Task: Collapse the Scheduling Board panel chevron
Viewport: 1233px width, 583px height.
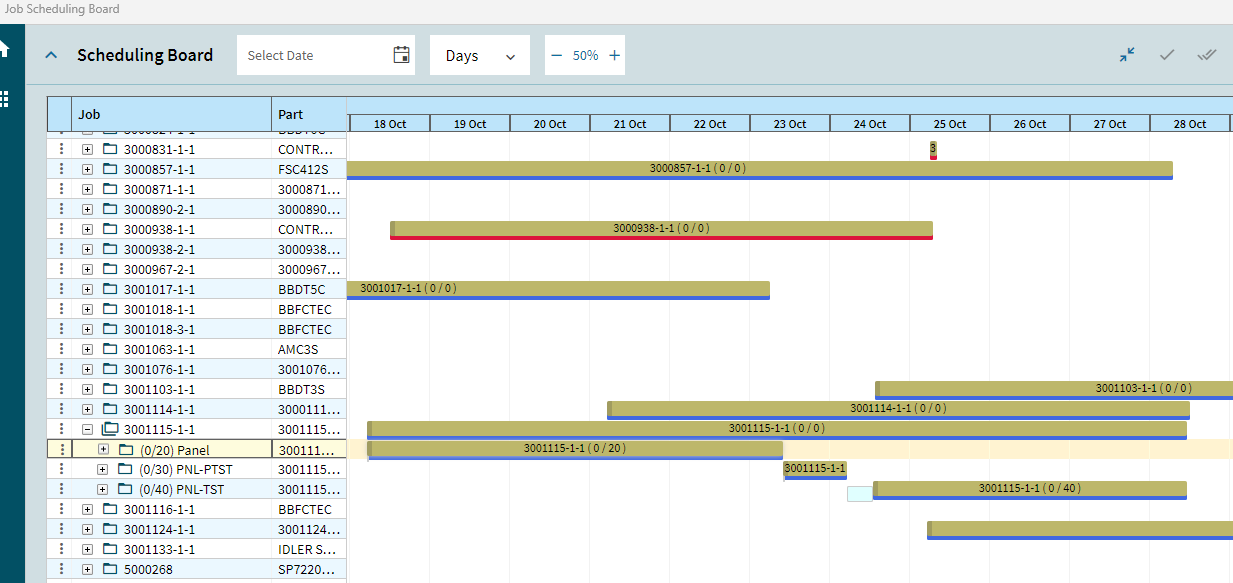Action: pyautogui.click(x=52, y=55)
